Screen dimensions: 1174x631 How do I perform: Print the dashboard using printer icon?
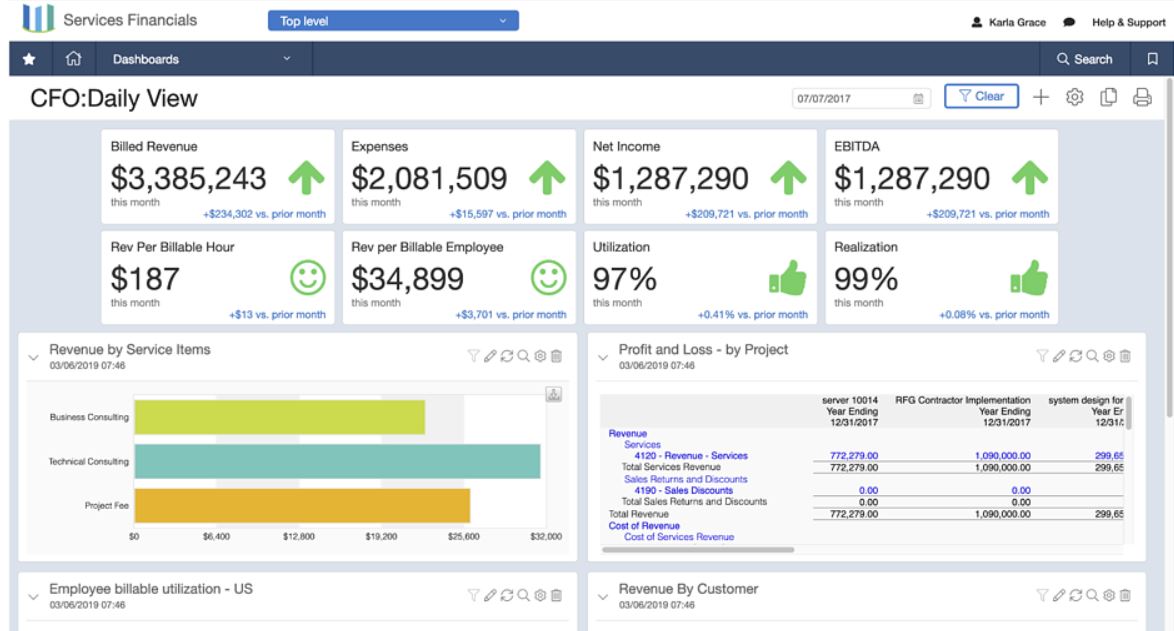(1141, 97)
